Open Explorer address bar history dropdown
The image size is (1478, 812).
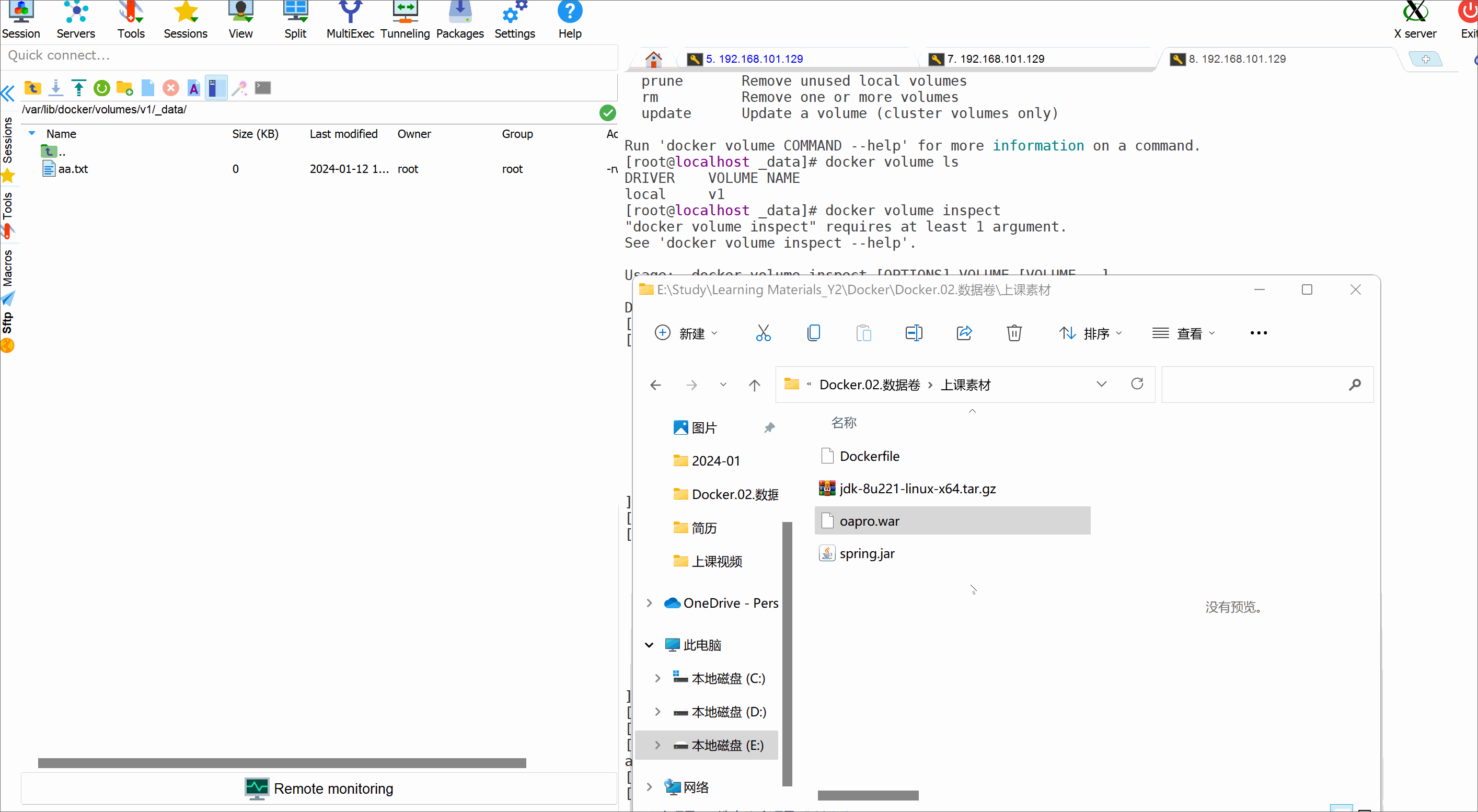(x=1101, y=384)
